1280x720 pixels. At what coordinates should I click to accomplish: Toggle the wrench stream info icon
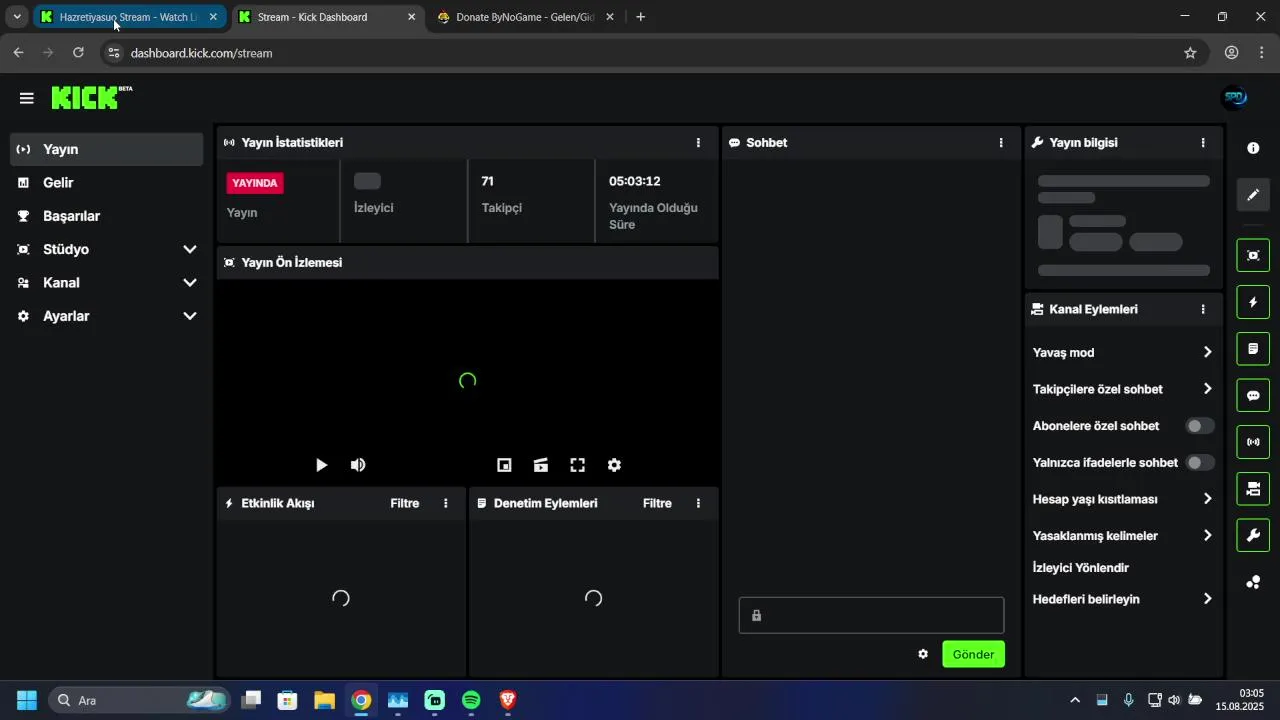coord(1253,535)
